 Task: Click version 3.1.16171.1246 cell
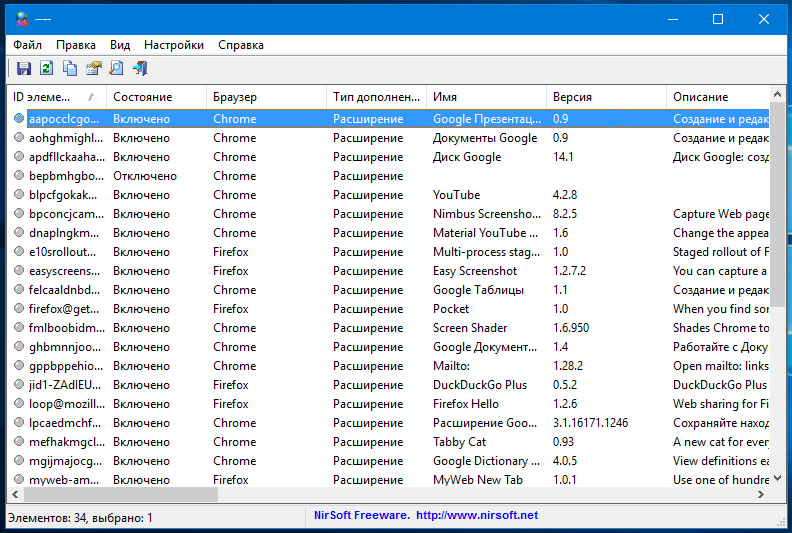tap(590, 423)
